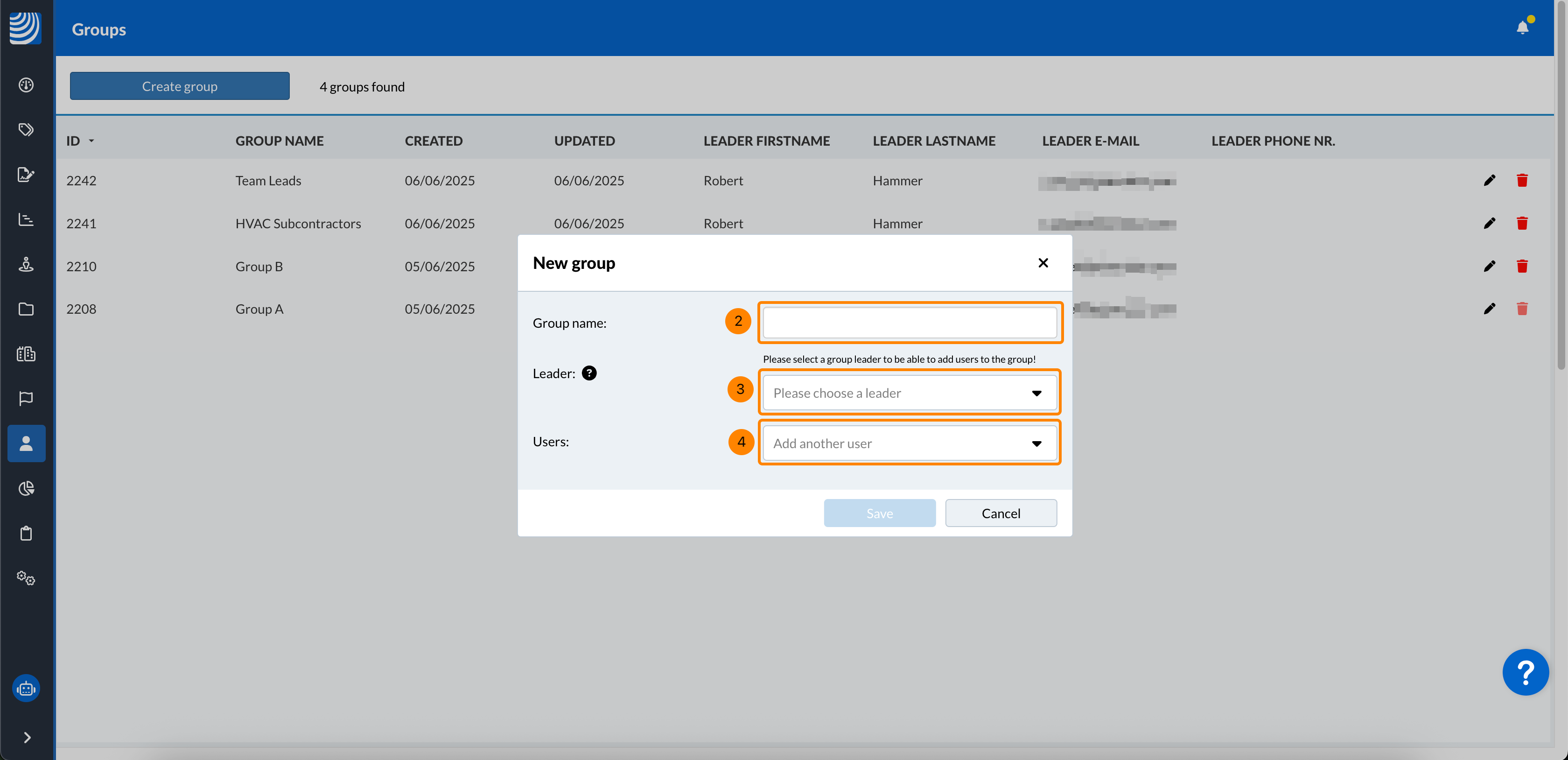The height and width of the screenshot is (760, 1568).
Task: Open the tags icon in sidebar
Action: (x=26, y=130)
